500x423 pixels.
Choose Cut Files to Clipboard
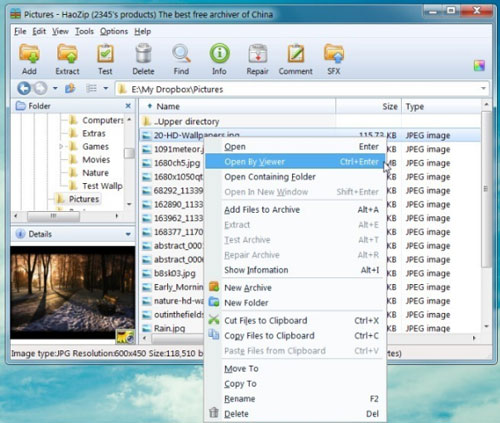pos(295,321)
